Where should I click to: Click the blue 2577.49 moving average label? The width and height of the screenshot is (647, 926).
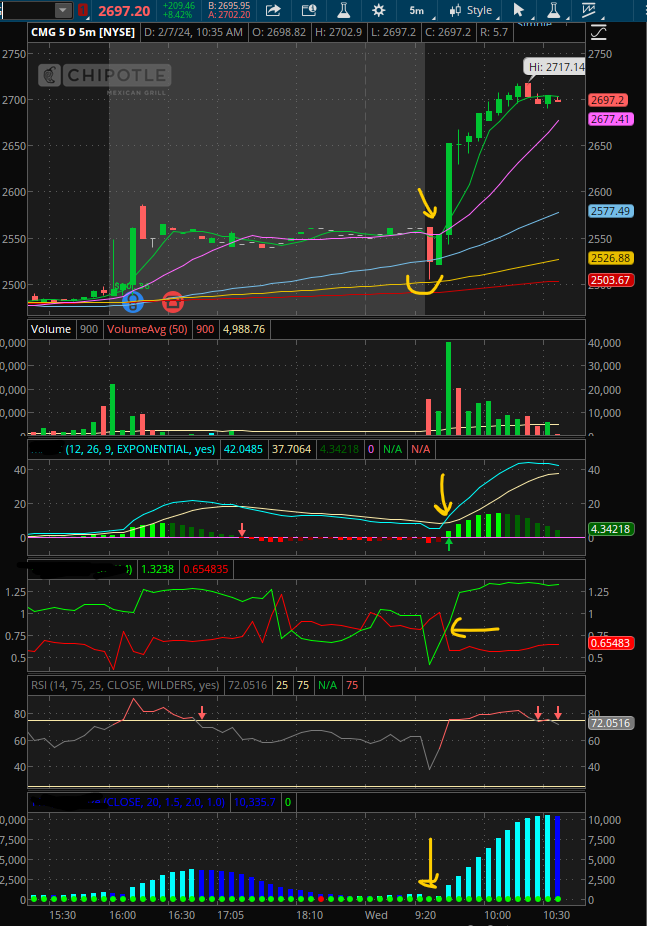coord(611,211)
